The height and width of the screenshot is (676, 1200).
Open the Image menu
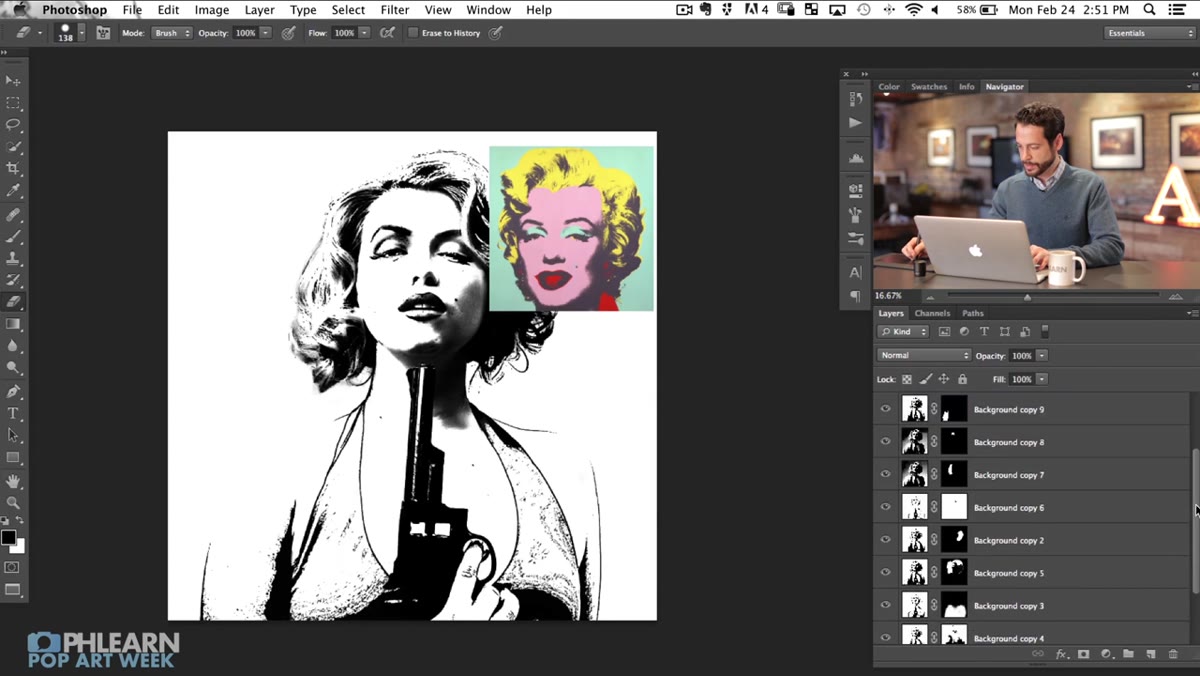211,10
